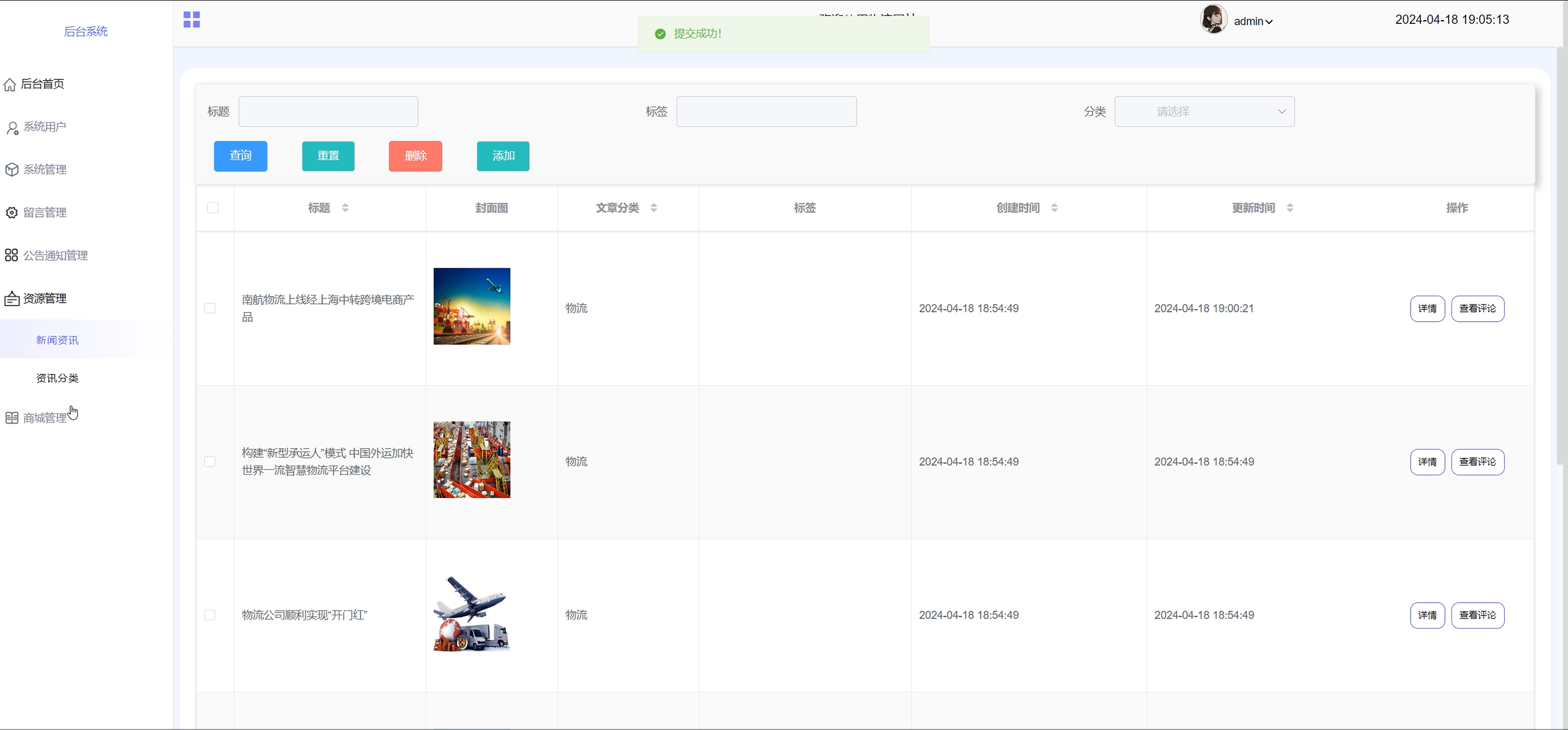Toggle the select-all checkbox in table header
Screen dimensions: 1568x730
(212, 207)
